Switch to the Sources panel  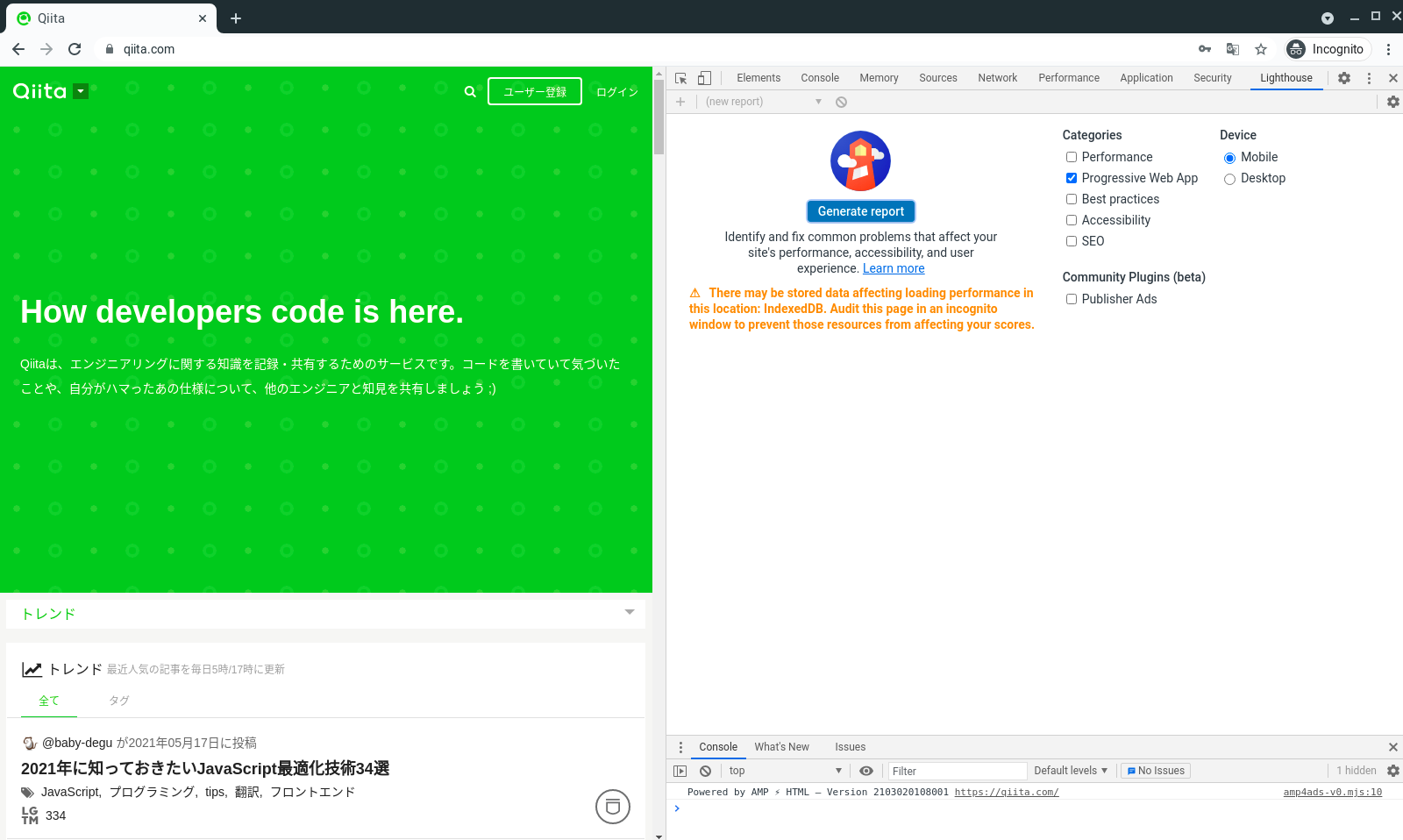click(x=938, y=78)
